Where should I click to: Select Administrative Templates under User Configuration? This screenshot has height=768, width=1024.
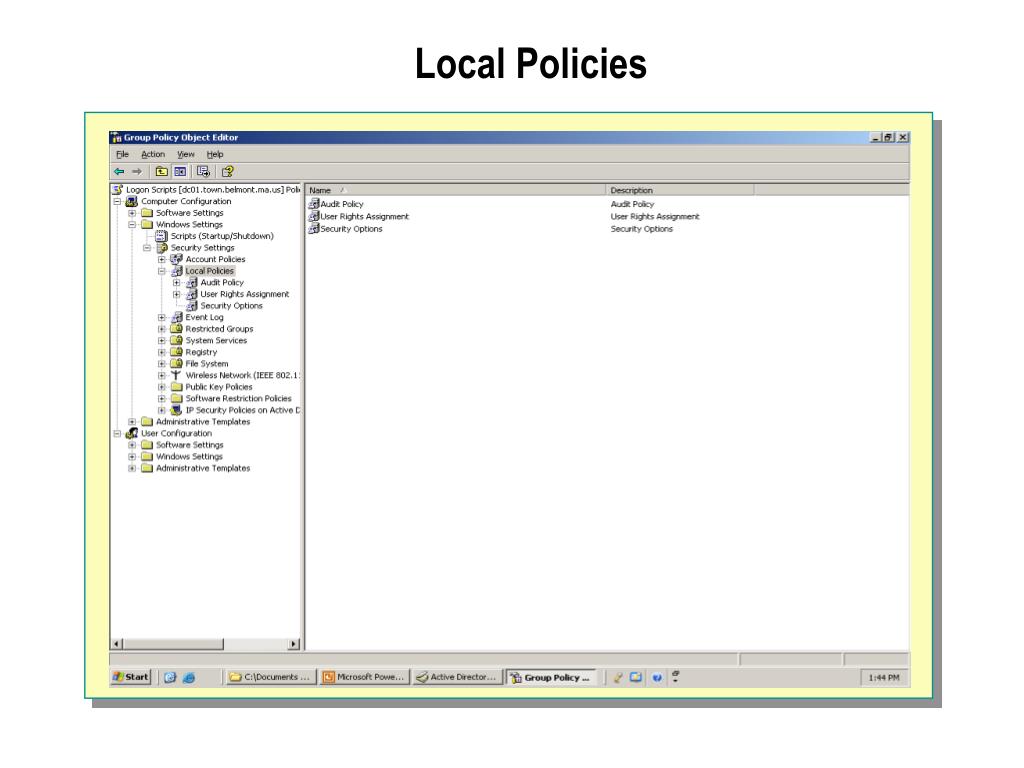tap(202, 468)
